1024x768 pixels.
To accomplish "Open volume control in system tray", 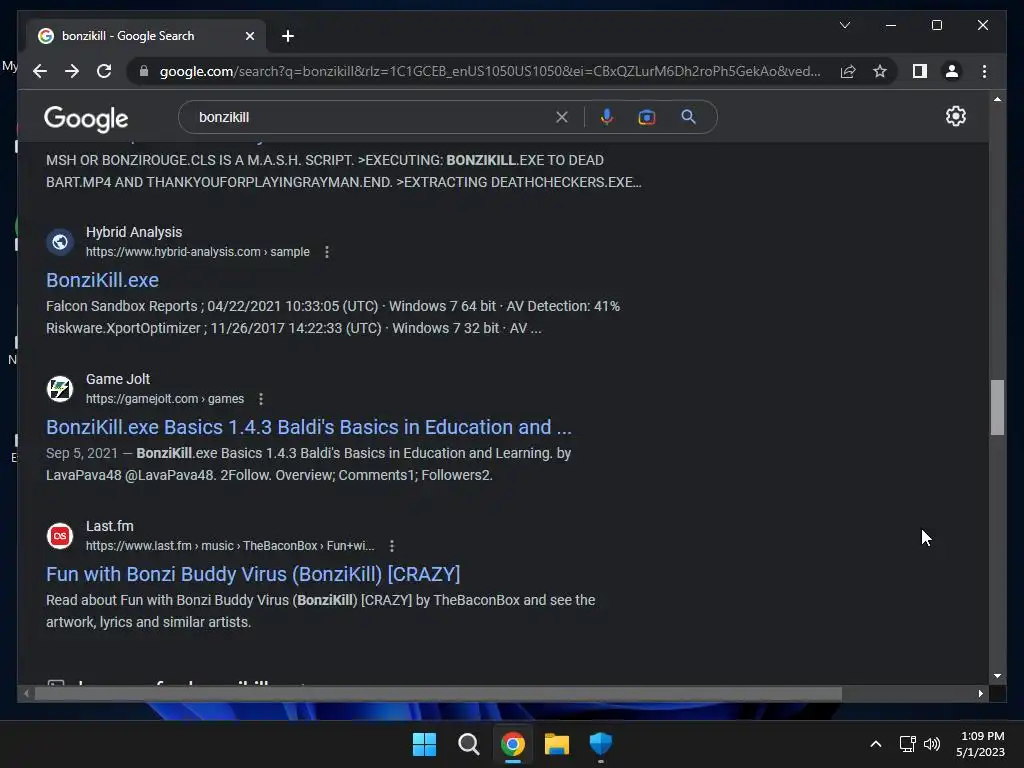I will point(932,744).
